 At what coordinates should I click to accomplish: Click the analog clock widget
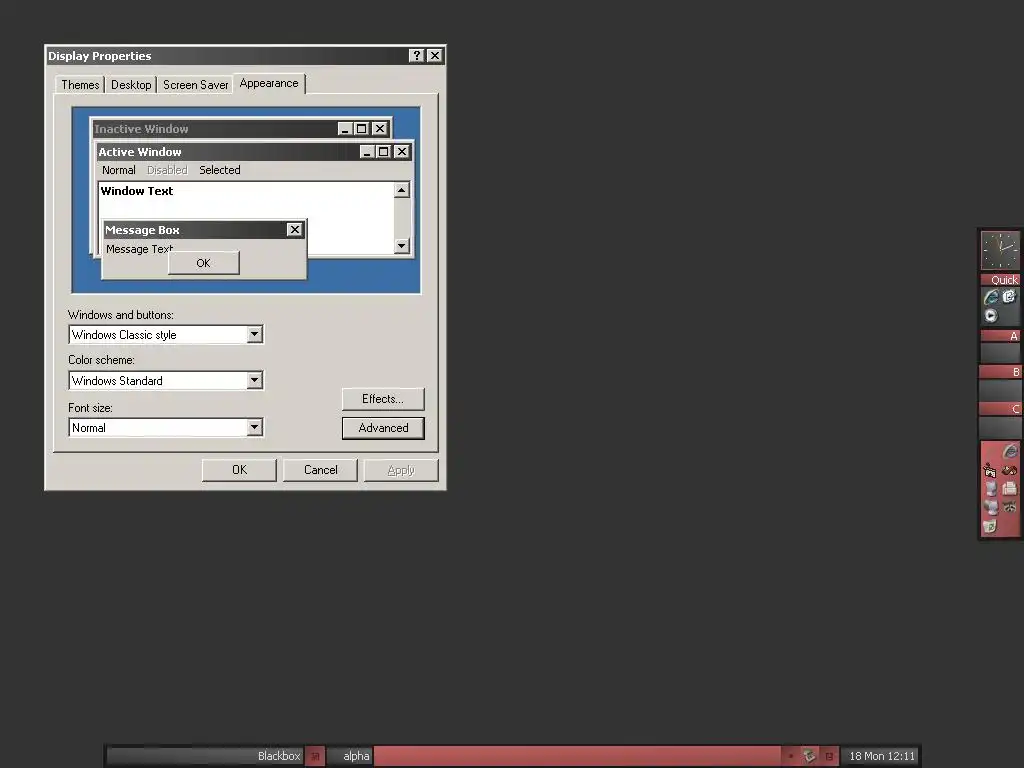point(1000,249)
